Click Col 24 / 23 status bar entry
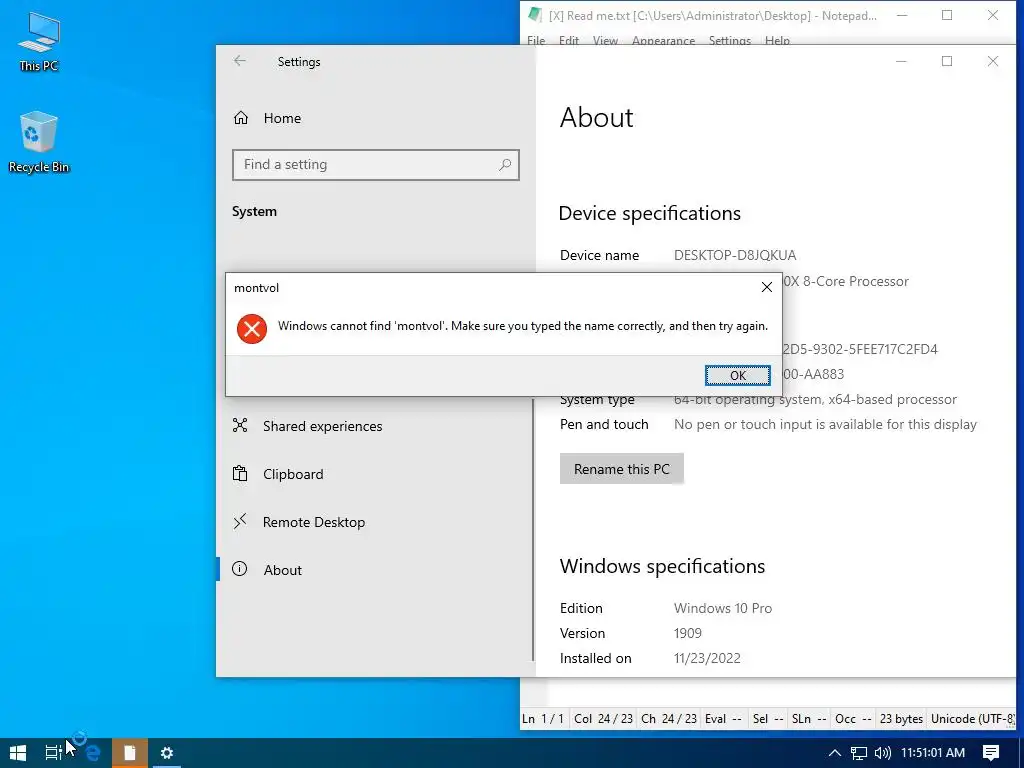 point(603,719)
